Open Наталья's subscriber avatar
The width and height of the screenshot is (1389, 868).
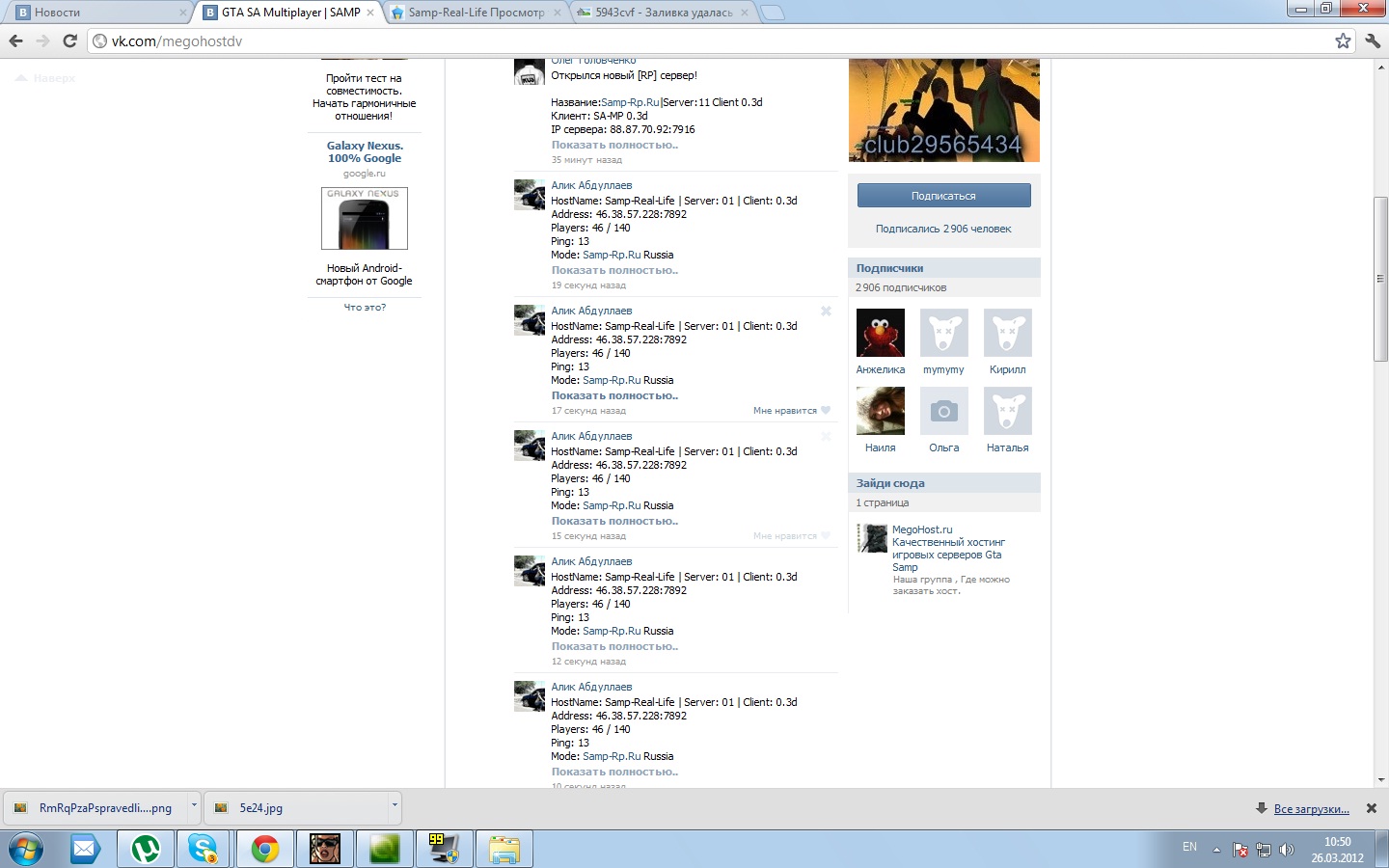coord(1008,411)
